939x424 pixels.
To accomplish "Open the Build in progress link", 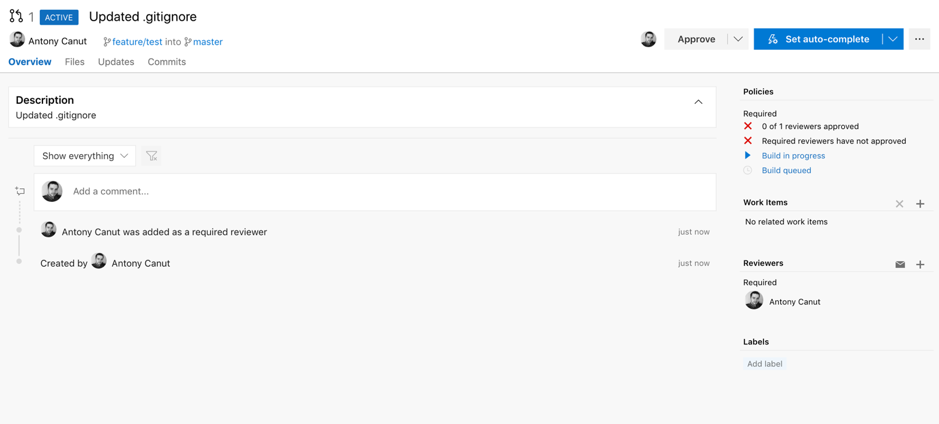I will (793, 156).
